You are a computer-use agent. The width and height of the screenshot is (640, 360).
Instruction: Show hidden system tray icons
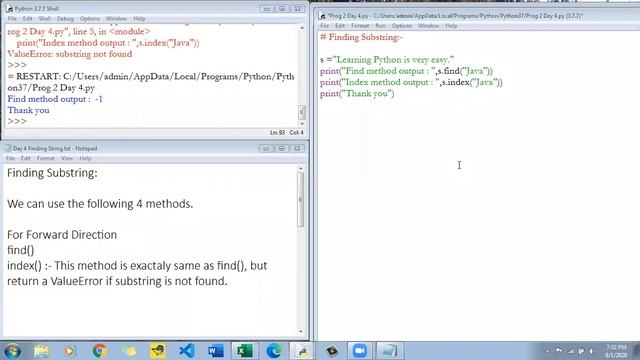[x=547, y=351]
